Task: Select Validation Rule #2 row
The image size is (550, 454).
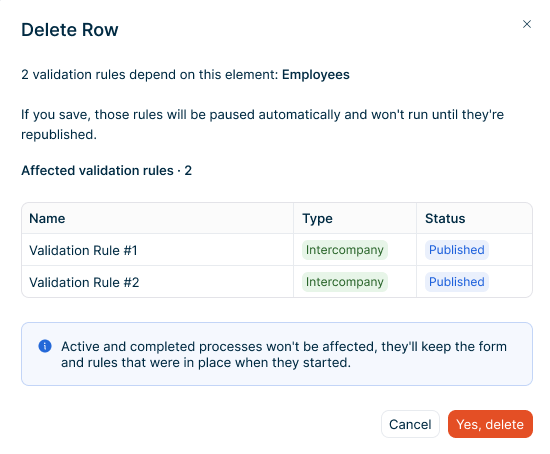Action: click(277, 282)
